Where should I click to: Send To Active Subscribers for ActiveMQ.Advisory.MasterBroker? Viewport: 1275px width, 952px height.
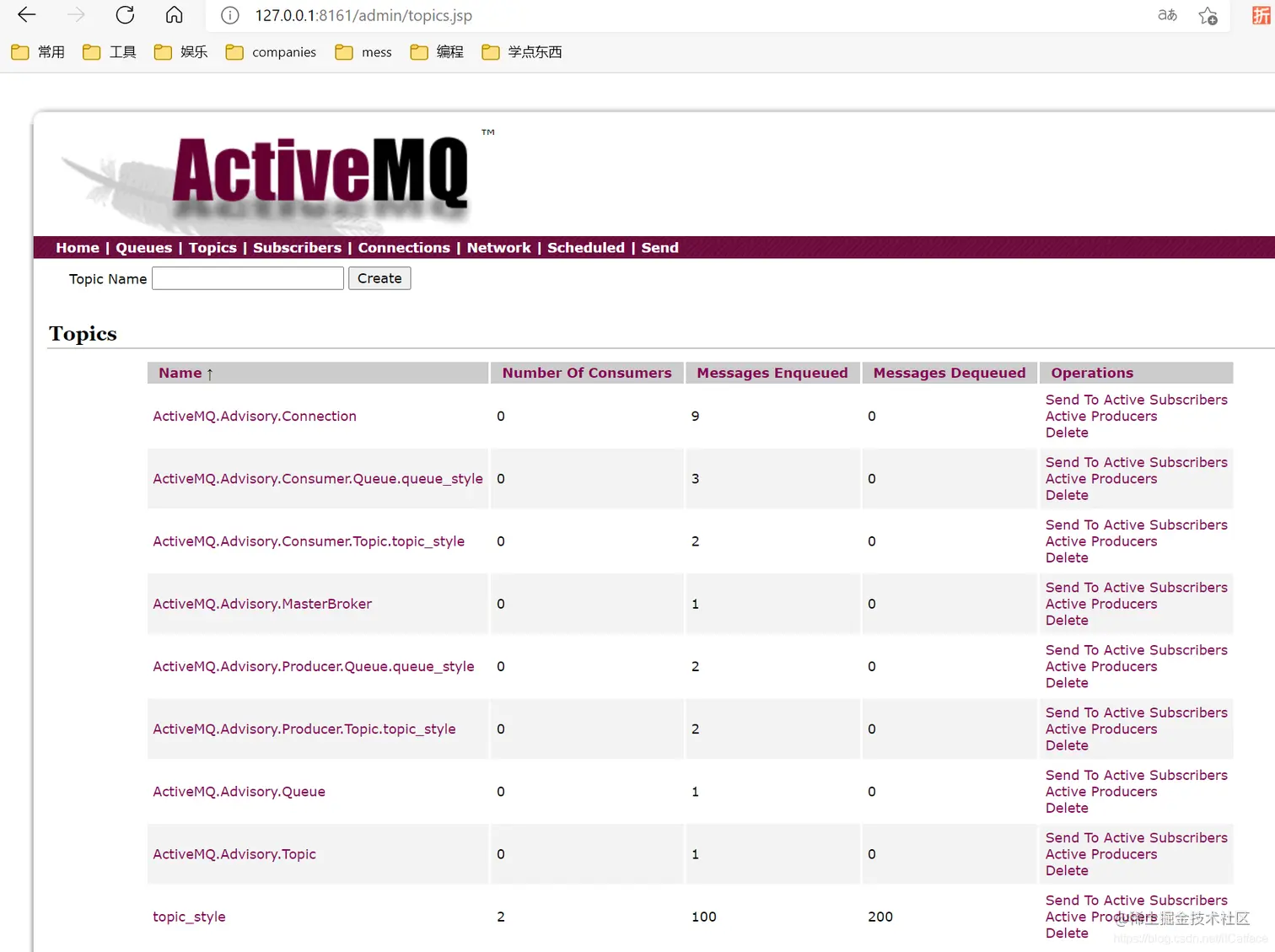tap(1137, 588)
